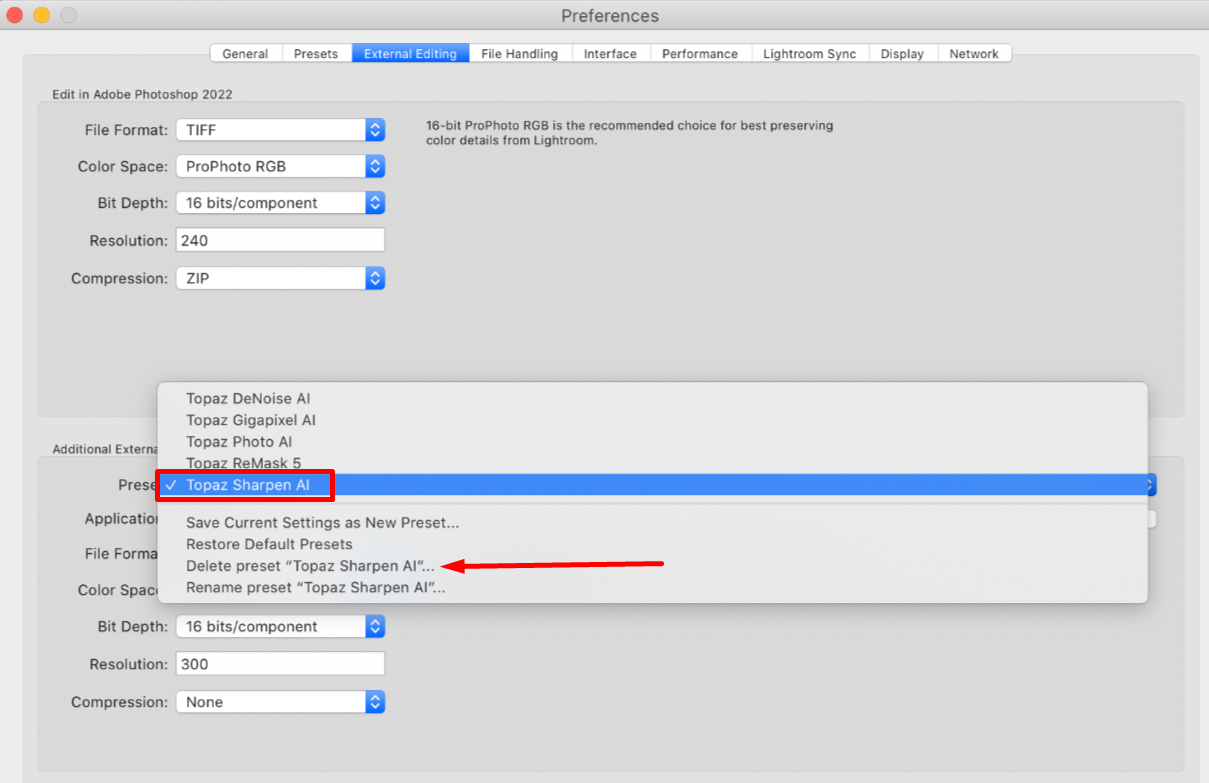The image size is (1209, 783).
Task: Open the Performance tab
Action: pyautogui.click(x=700, y=54)
